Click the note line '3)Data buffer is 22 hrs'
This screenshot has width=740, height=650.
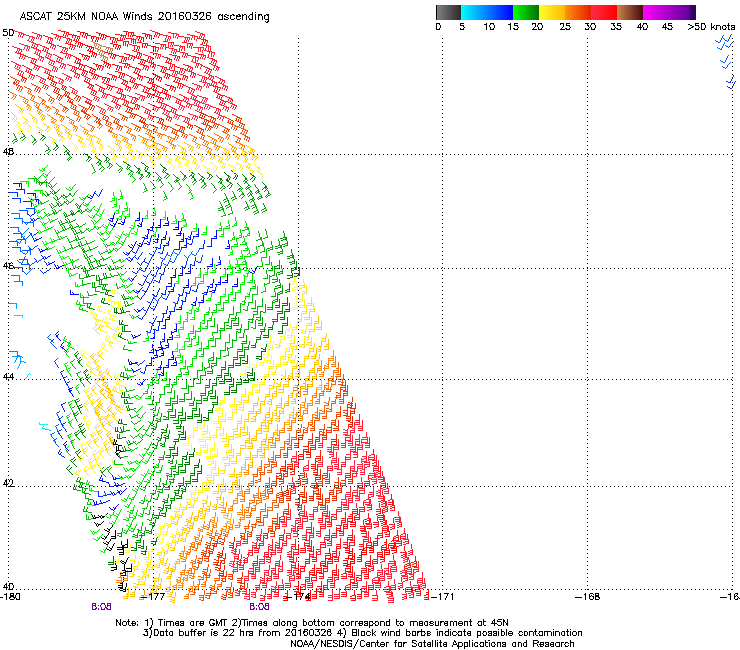[x=362, y=633]
